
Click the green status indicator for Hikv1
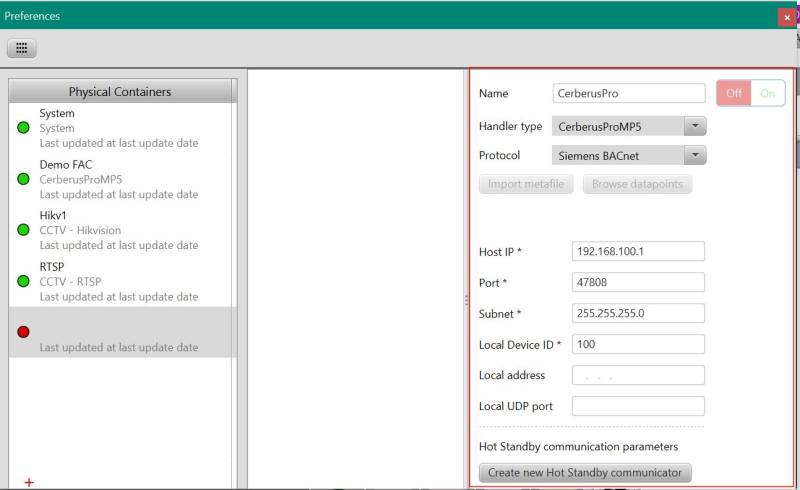pyautogui.click(x=23, y=230)
